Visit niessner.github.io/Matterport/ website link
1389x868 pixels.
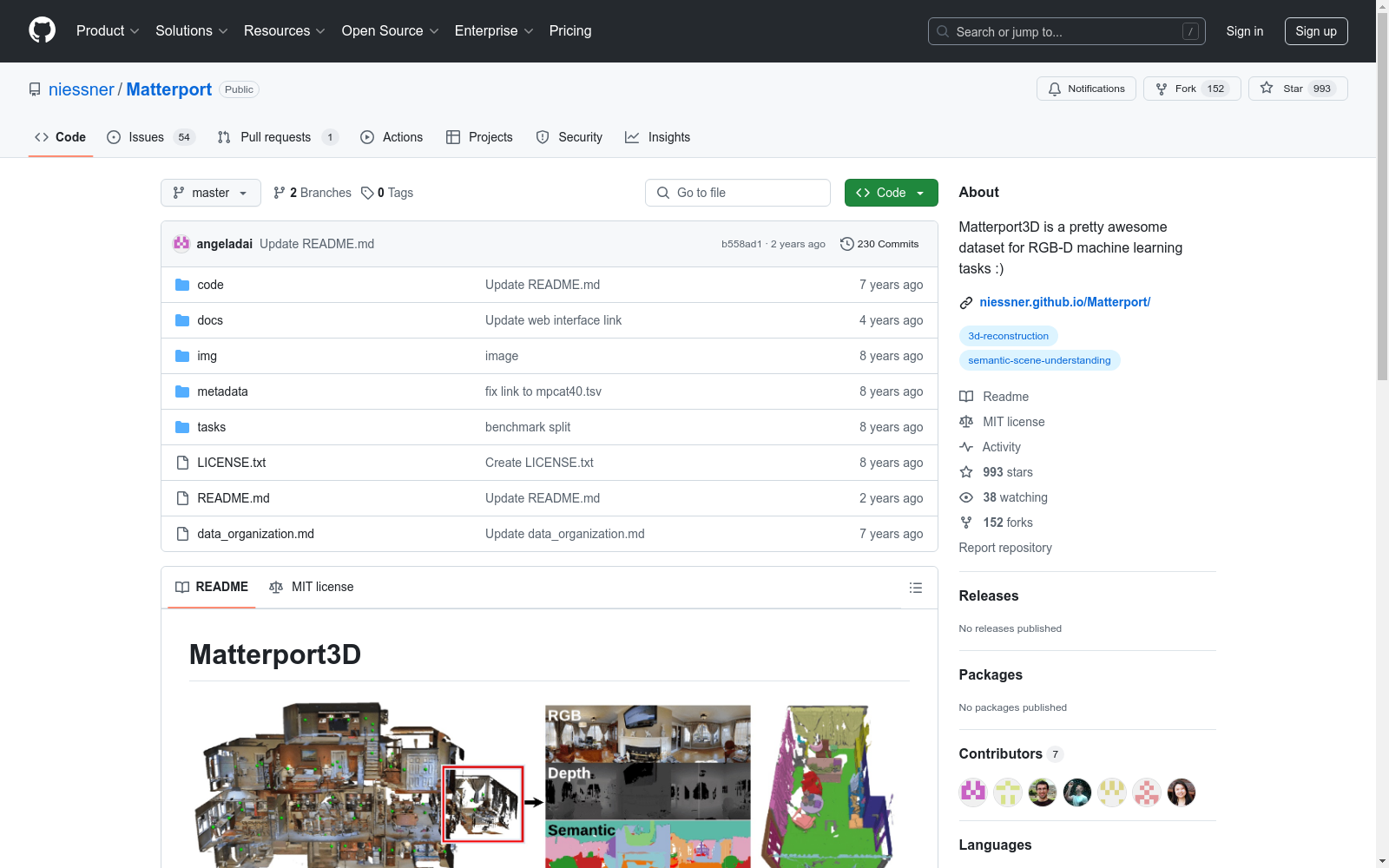coord(1064,302)
